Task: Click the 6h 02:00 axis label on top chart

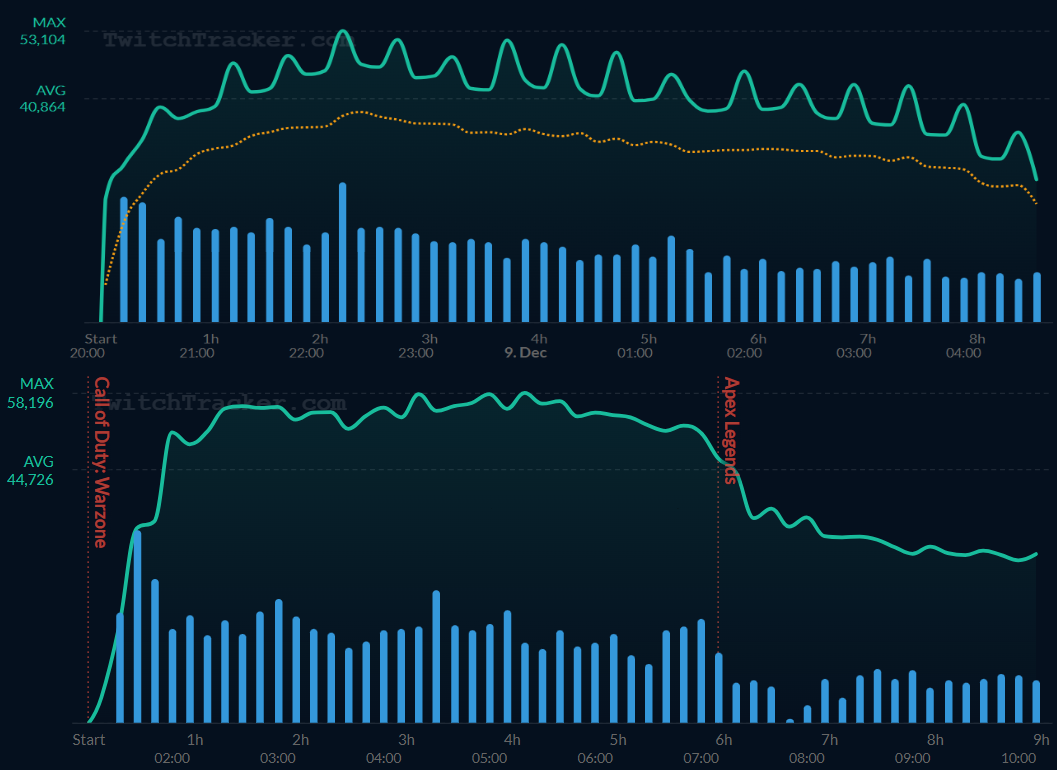Action: (745, 346)
